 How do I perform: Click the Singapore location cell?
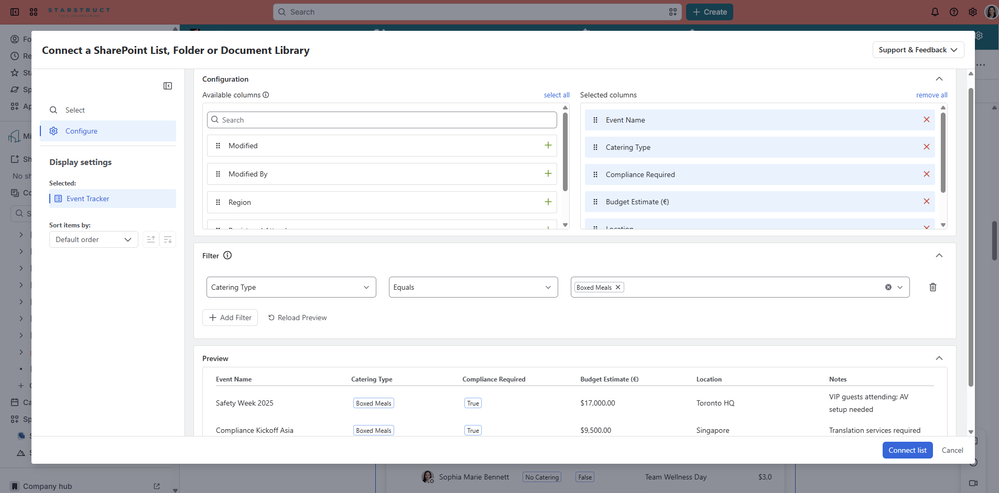click(713, 431)
